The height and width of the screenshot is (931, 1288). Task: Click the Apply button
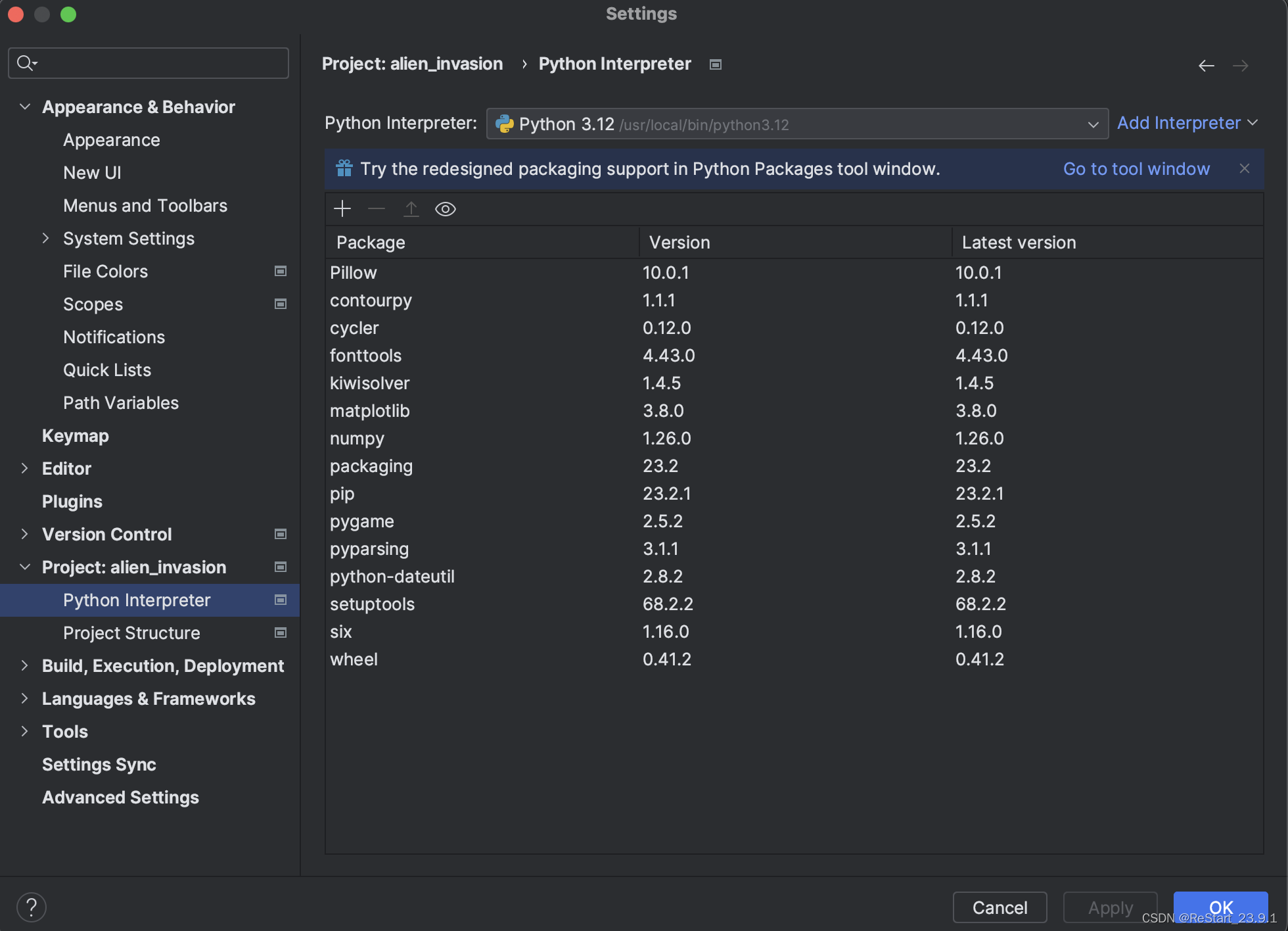point(1111,907)
